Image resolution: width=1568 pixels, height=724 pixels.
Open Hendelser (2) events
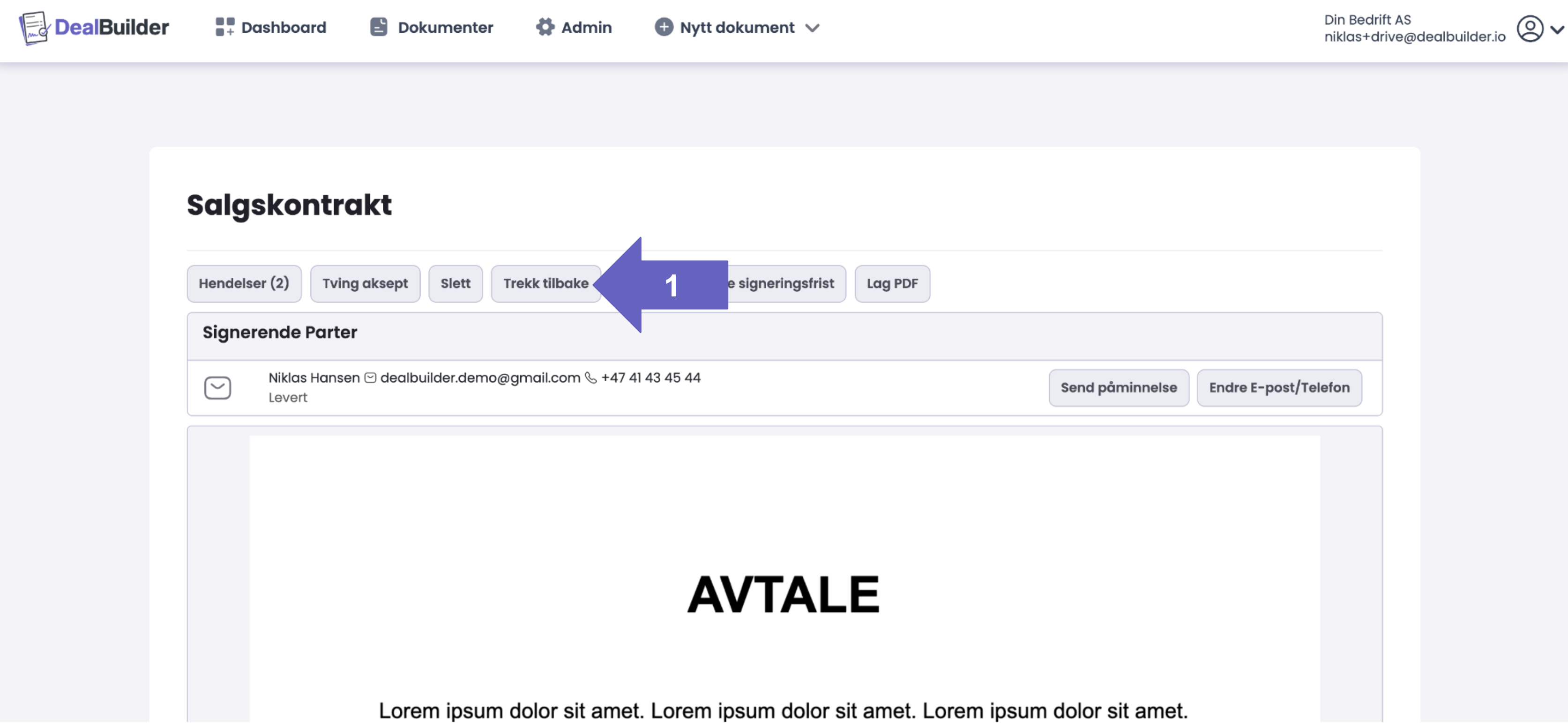point(244,283)
